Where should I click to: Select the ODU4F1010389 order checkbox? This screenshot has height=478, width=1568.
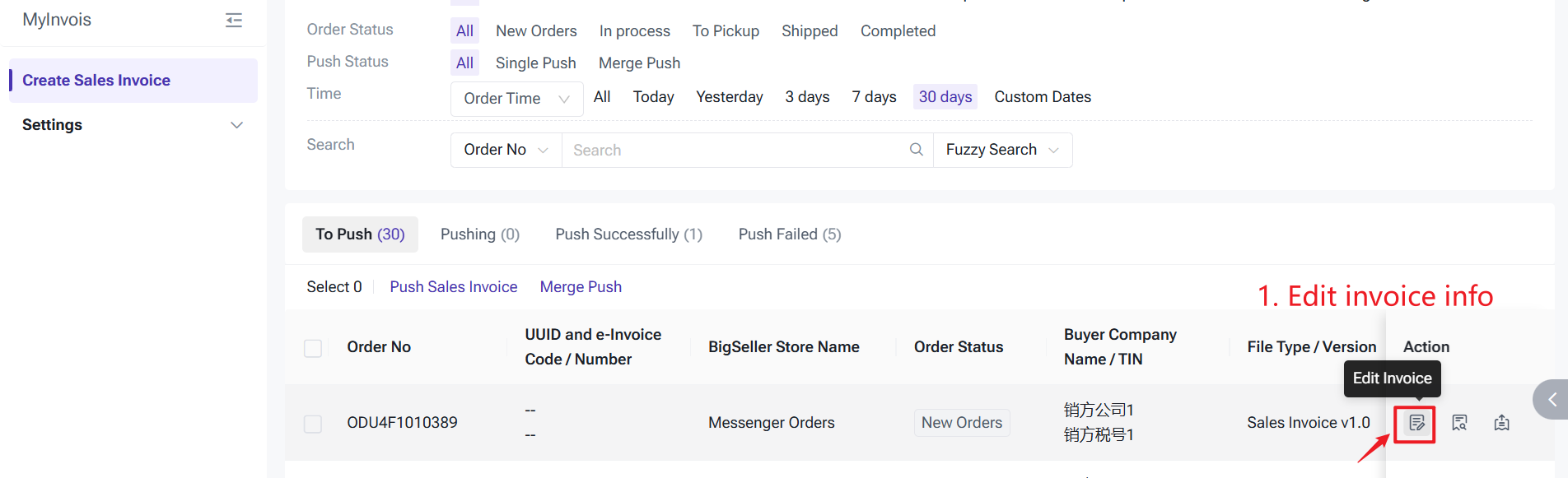click(313, 424)
